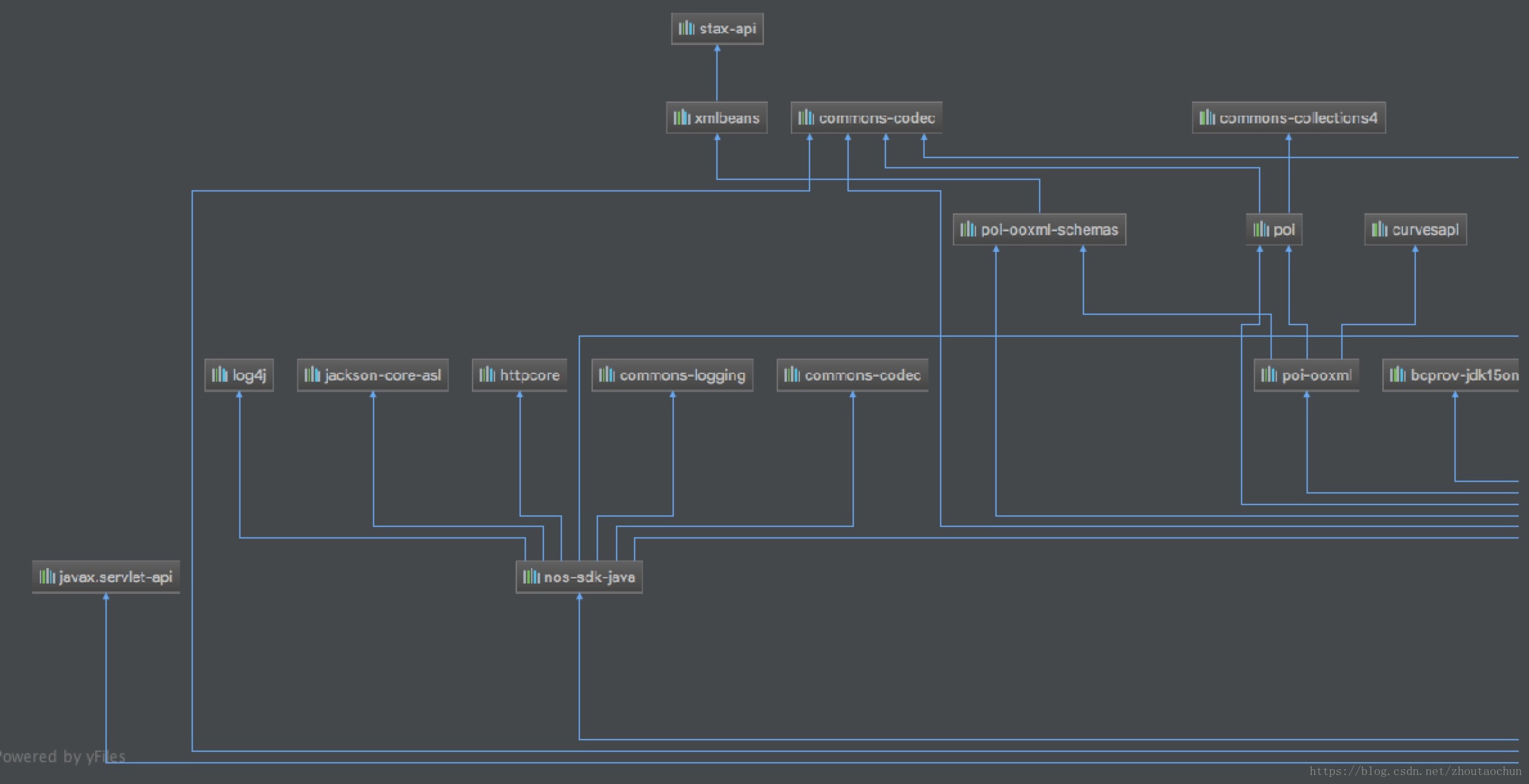Click the stax-api library icon

[x=687, y=28]
